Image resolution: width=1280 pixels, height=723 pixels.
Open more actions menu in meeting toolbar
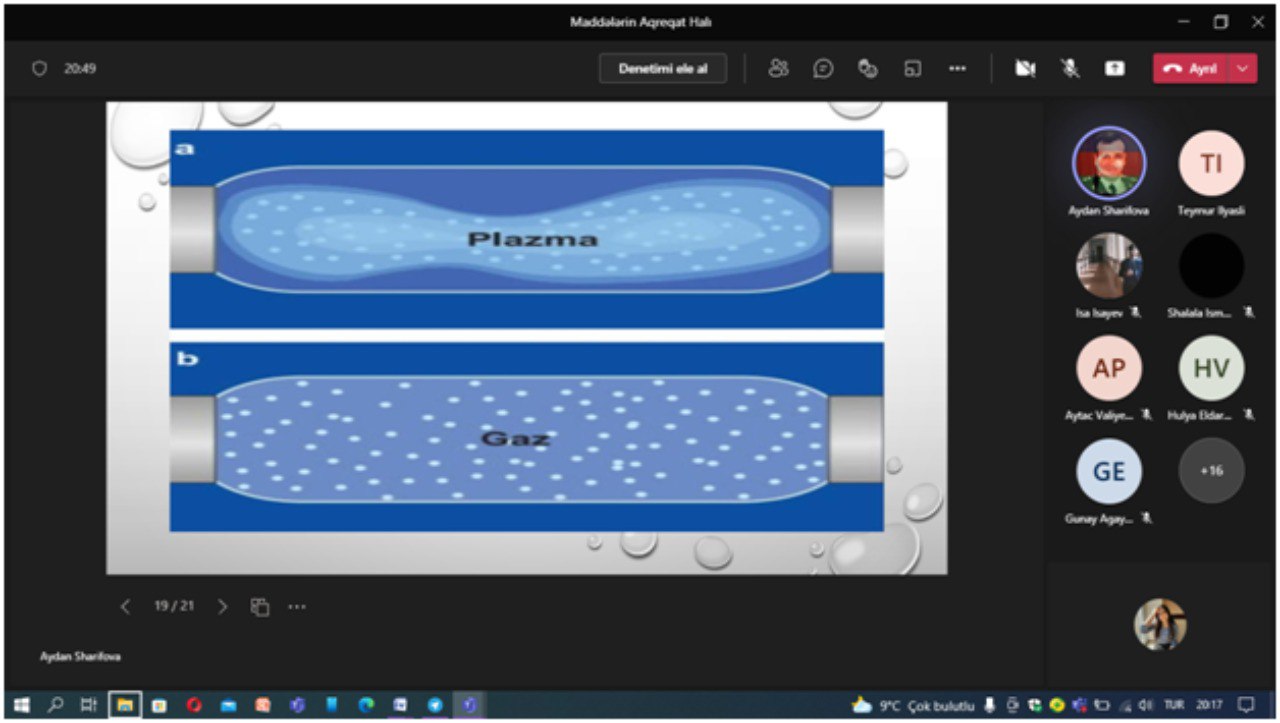point(957,68)
